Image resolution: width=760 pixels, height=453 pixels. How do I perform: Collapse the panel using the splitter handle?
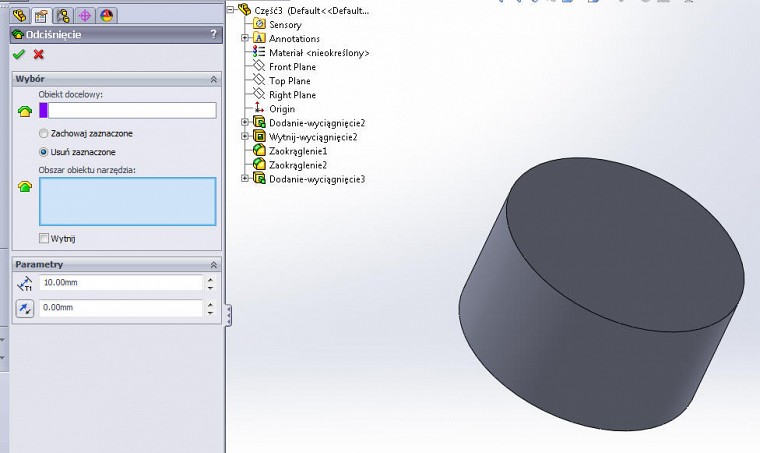(x=228, y=315)
